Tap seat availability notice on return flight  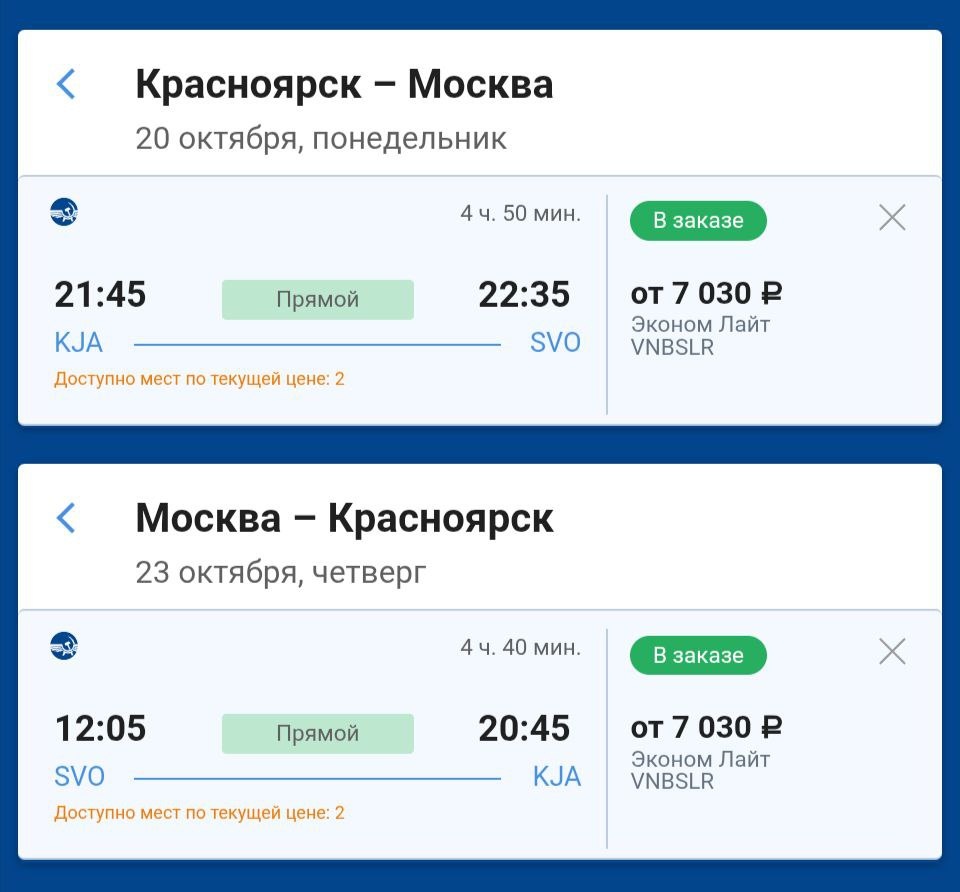click(199, 813)
